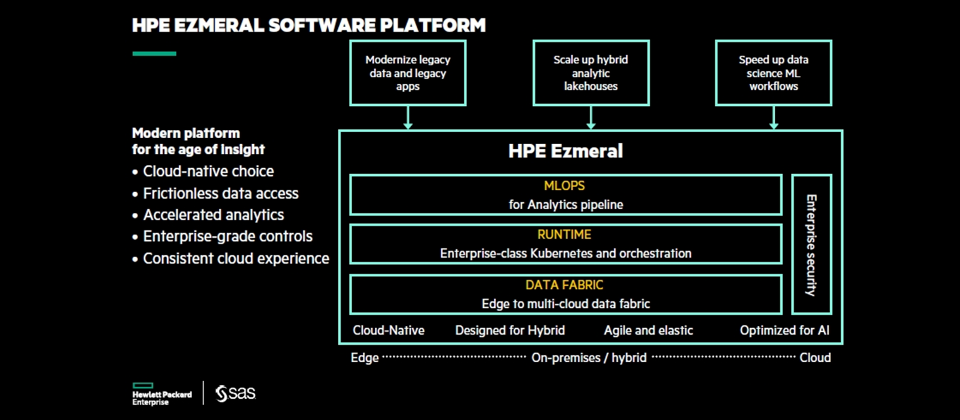Click the Edge label on the spectrum line
The width and height of the screenshot is (960, 420).
(364, 357)
